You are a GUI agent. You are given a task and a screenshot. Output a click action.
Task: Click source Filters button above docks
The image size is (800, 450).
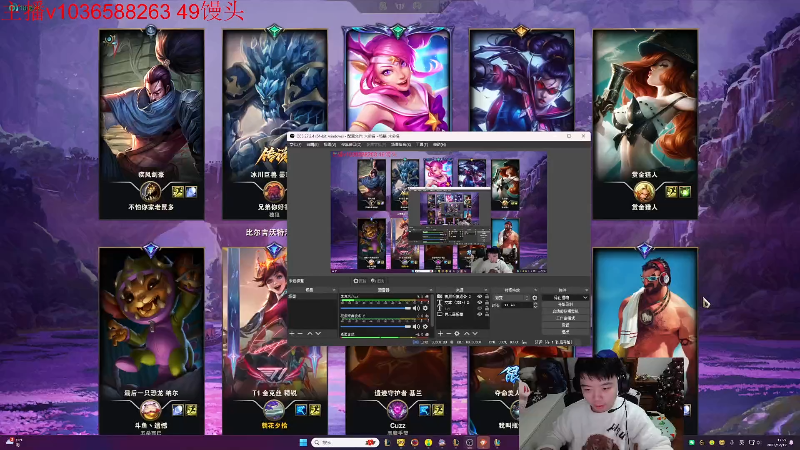coord(378,281)
